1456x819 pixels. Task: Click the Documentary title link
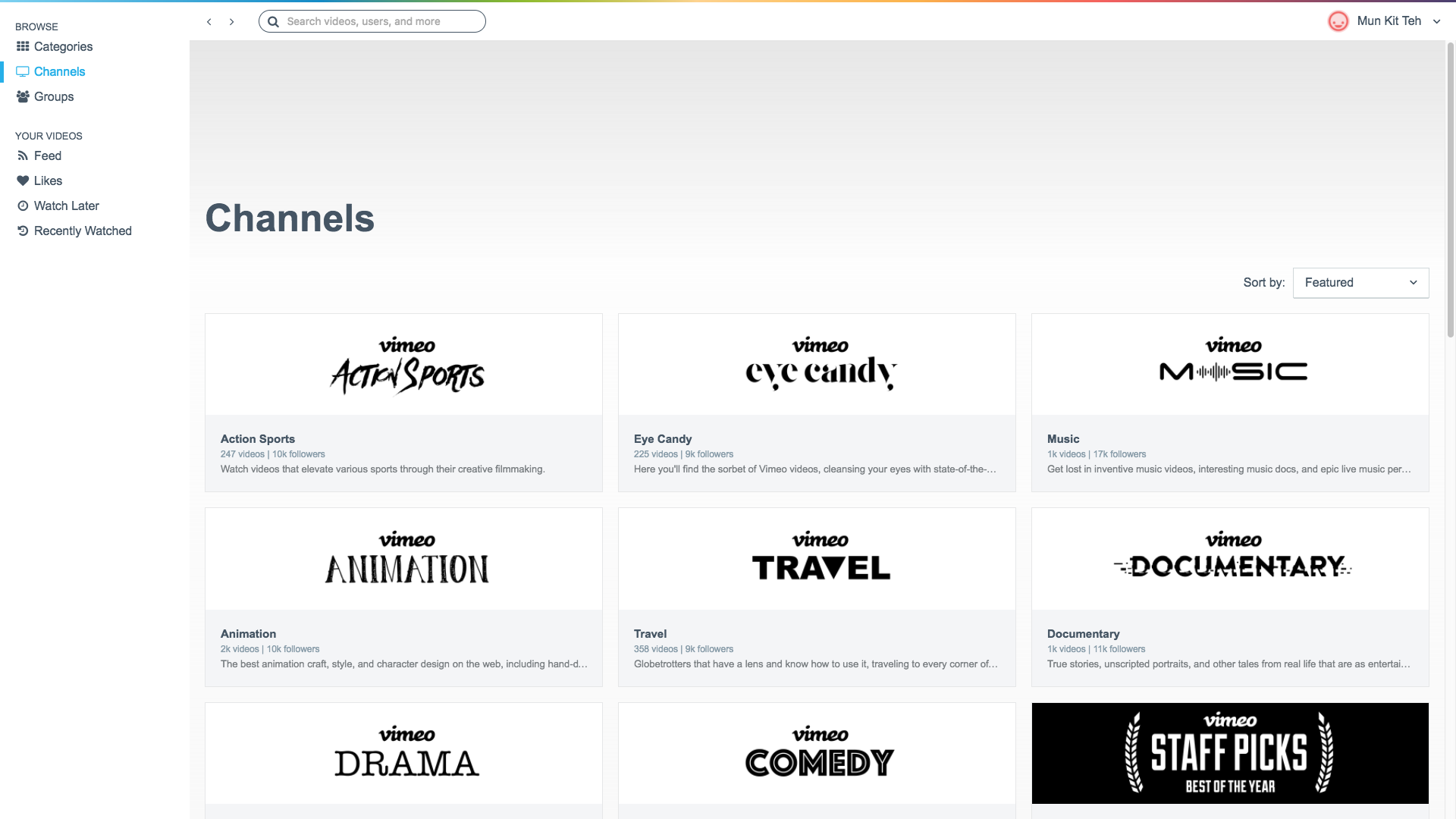(x=1083, y=633)
